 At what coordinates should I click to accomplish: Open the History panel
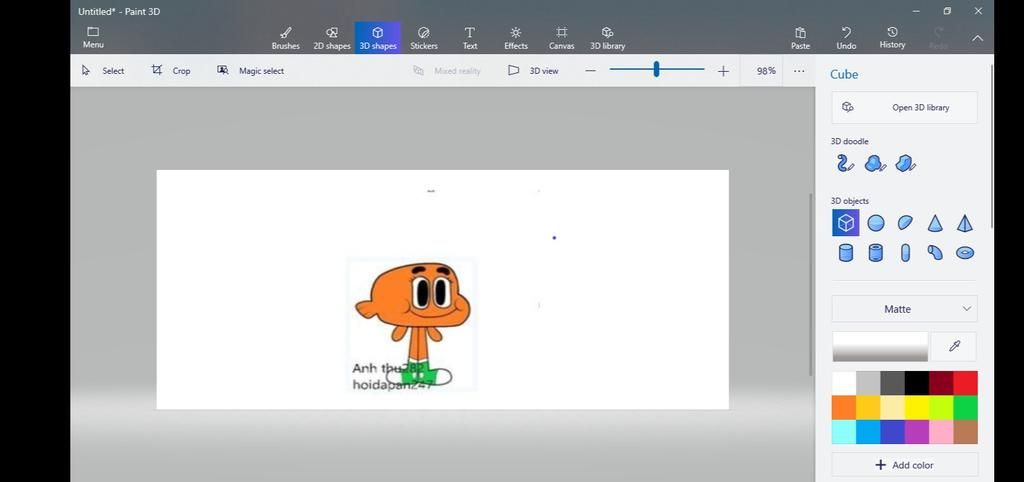892,38
